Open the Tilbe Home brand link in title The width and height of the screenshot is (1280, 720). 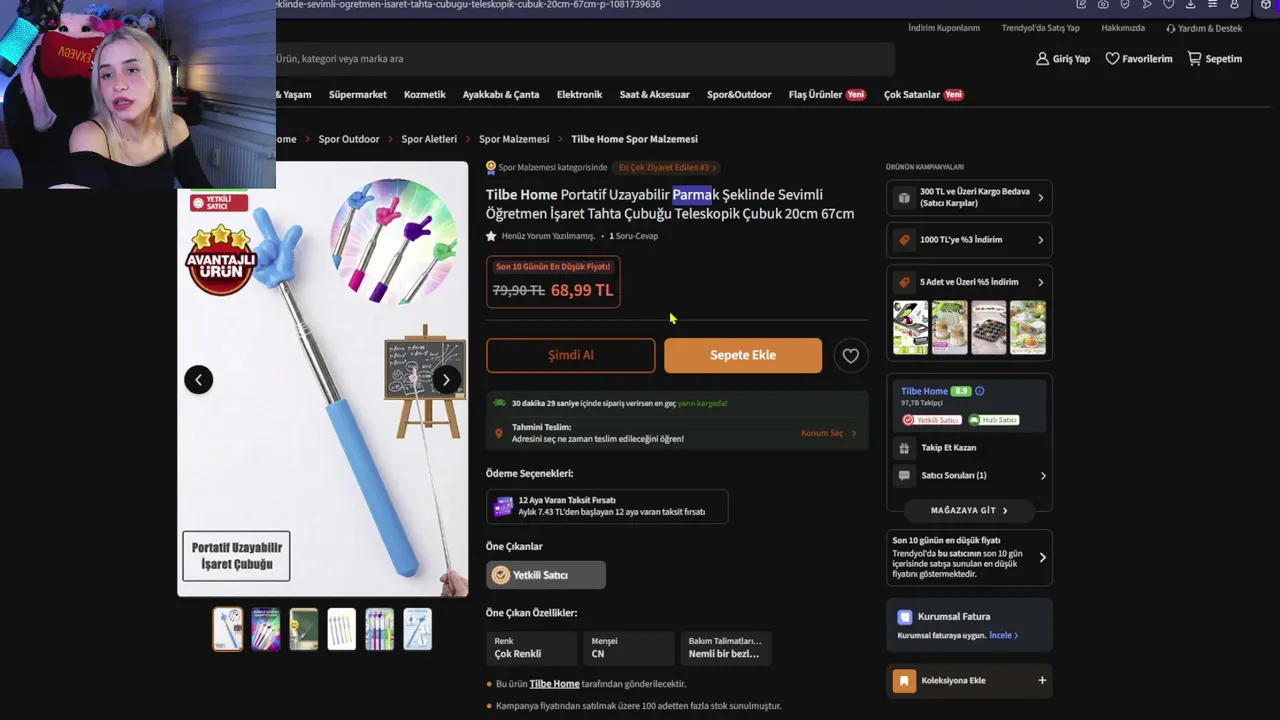pos(521,195)
